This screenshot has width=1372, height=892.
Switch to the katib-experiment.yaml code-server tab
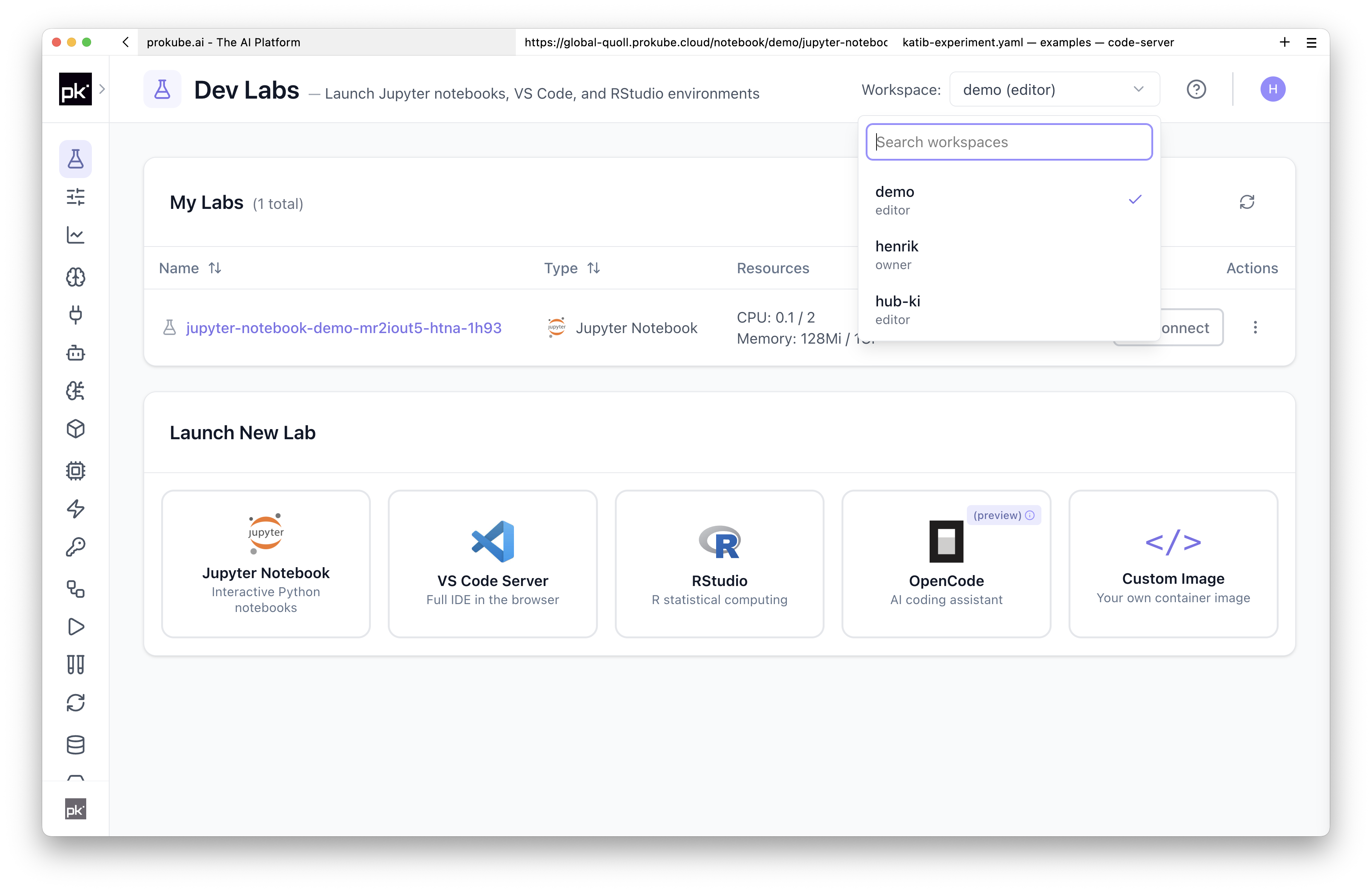tap(1038, 42)
